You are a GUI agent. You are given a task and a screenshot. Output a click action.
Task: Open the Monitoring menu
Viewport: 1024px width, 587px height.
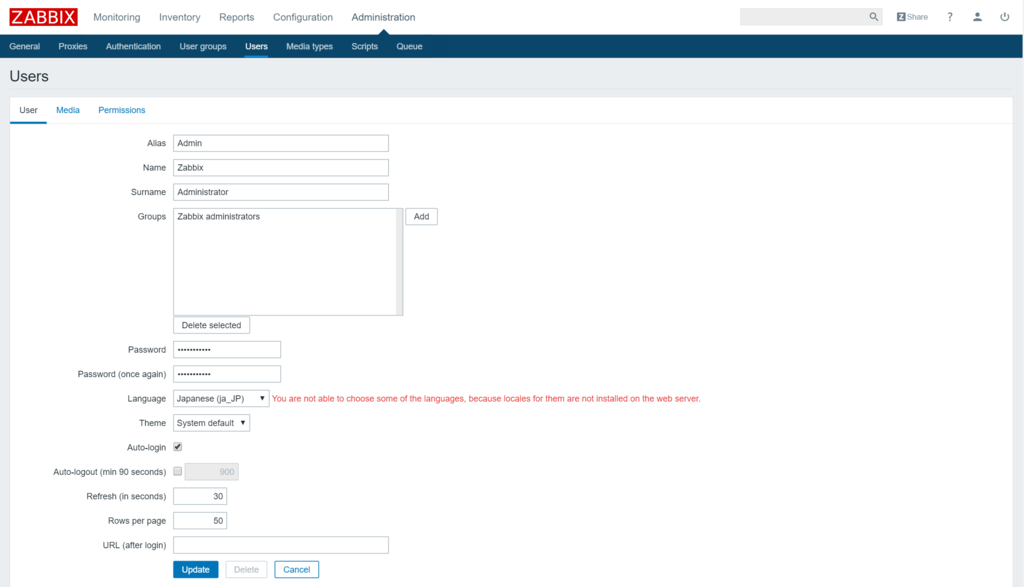coord(116,17)
